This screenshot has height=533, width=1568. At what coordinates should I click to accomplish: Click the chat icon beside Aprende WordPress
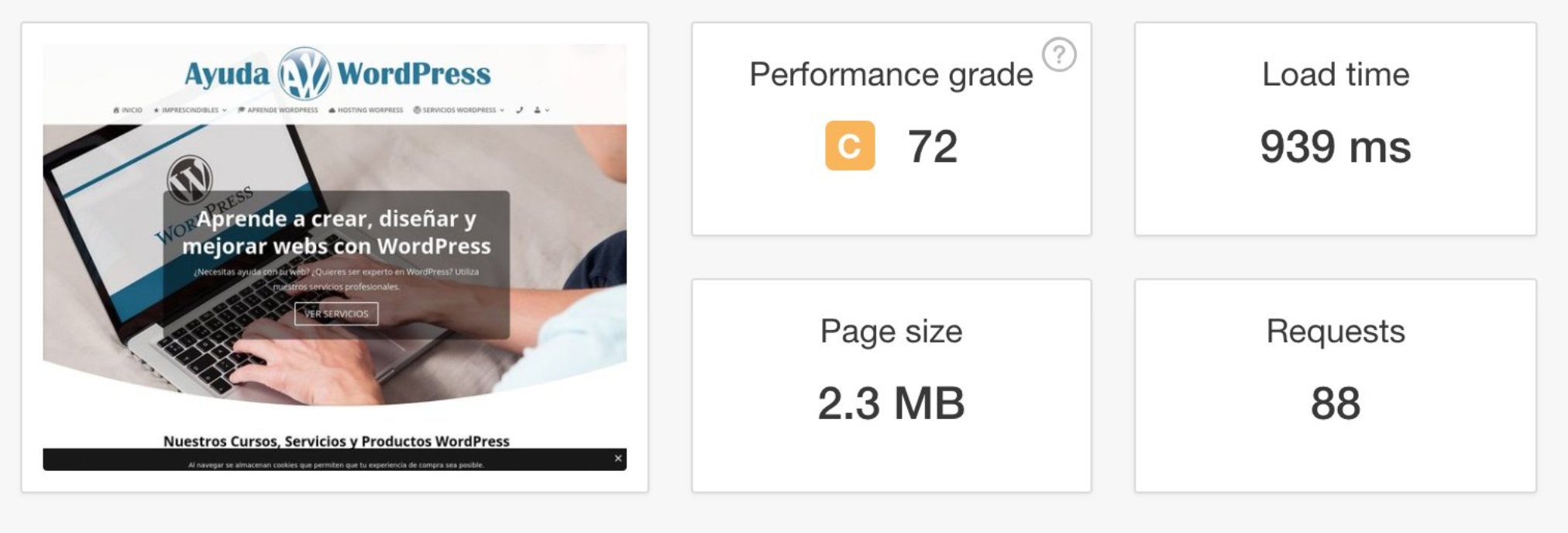[242, 110]
